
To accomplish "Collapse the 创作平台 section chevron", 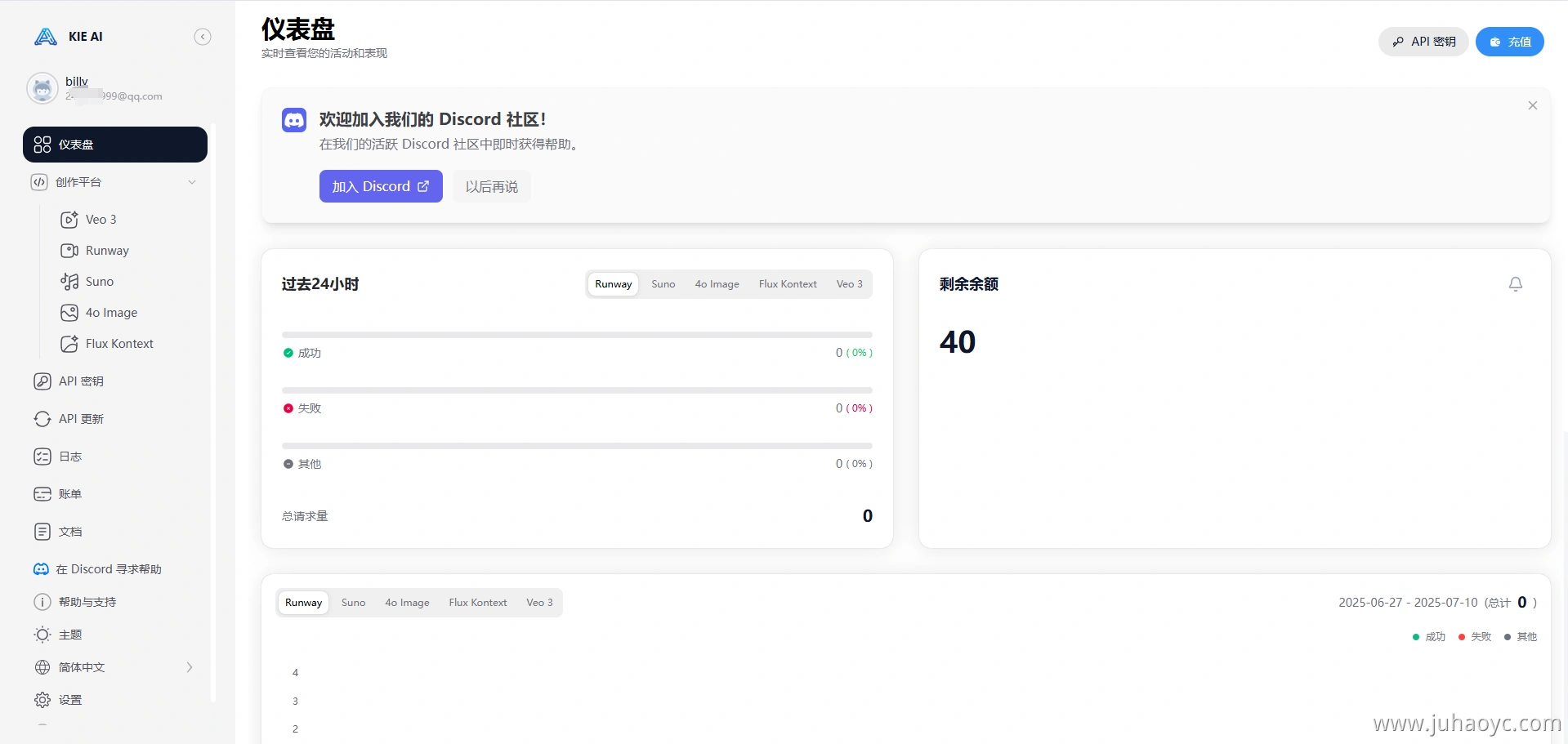I will click(192, 182).
